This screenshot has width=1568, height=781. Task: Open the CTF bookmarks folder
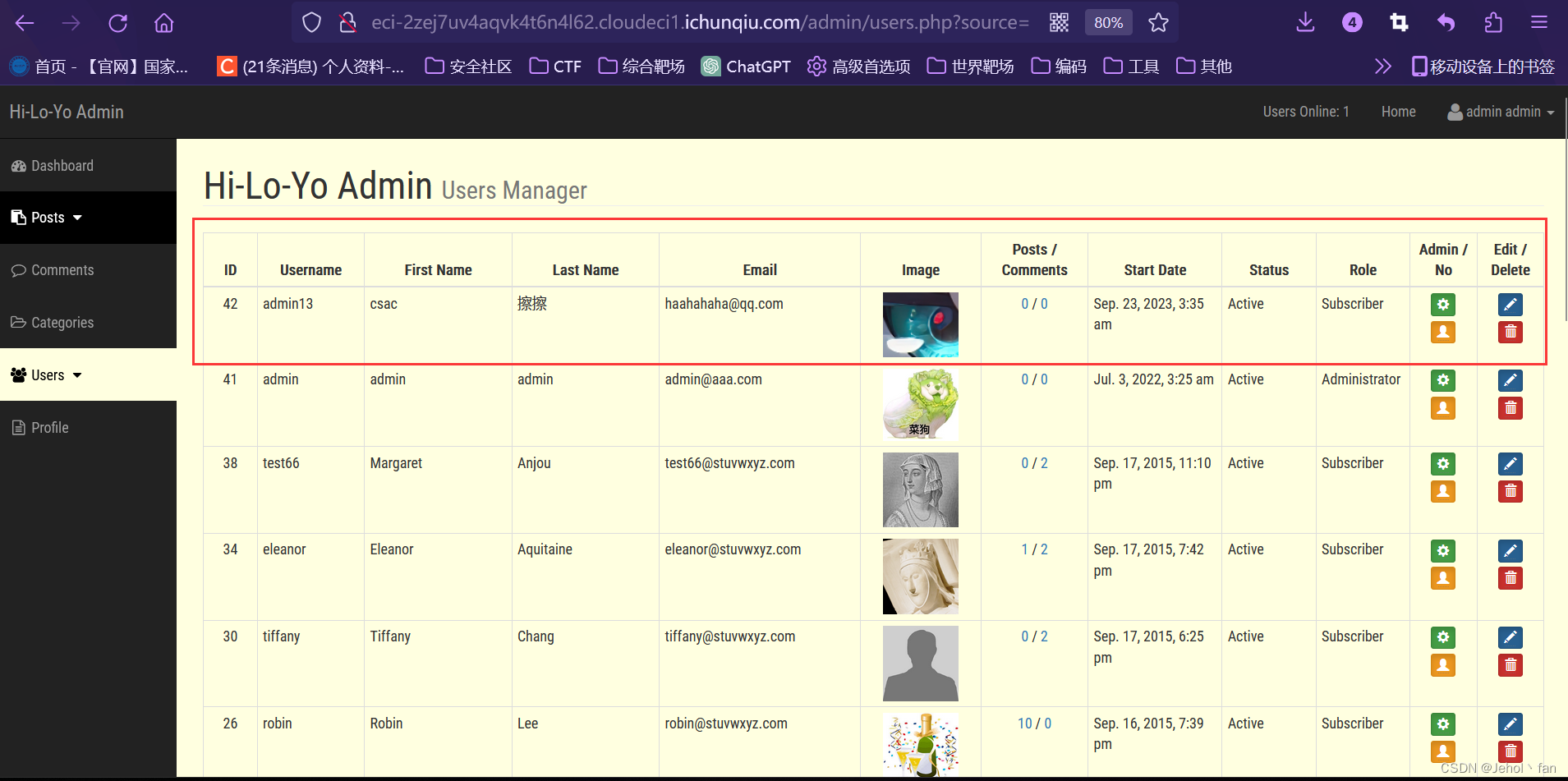coord(555,67)
